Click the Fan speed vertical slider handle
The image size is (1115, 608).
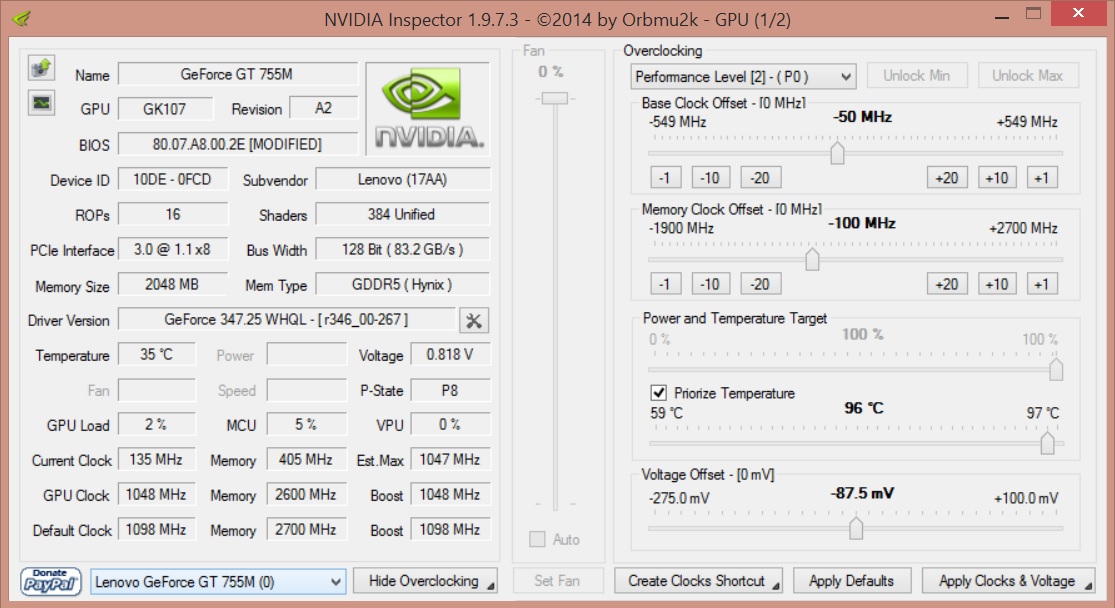point(555,98)
